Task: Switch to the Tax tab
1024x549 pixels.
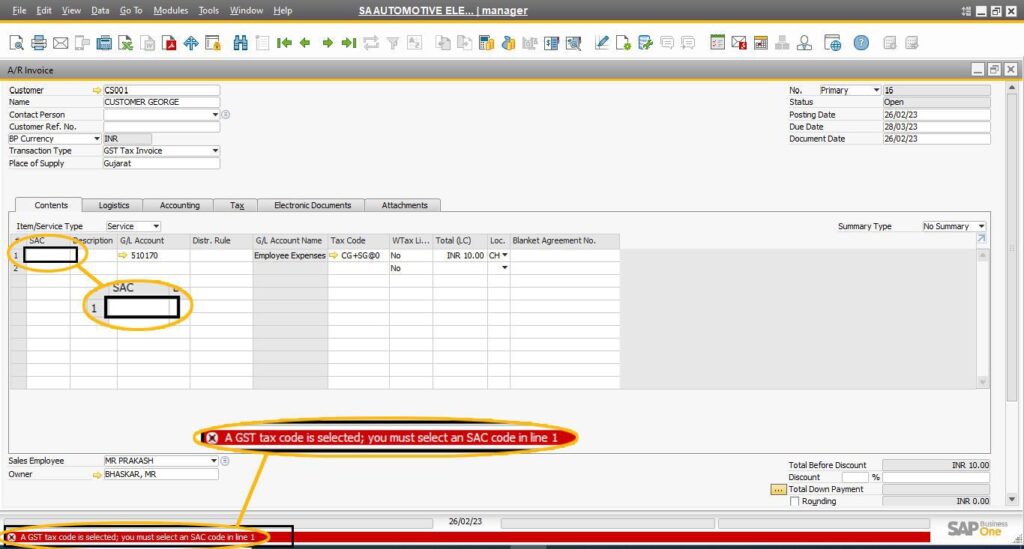Action: tap(236, 205)
